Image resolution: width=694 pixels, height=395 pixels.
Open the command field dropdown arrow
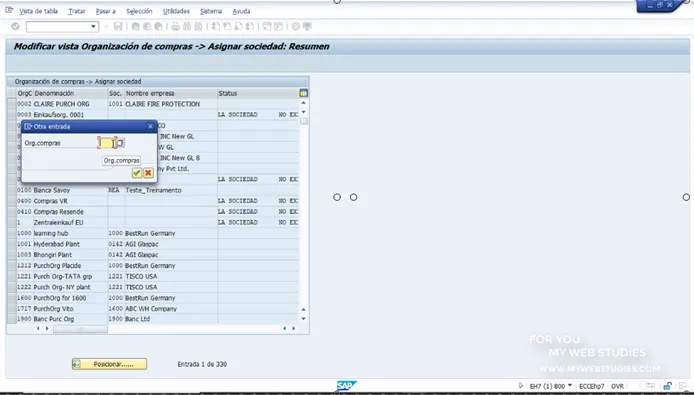(93, 27)
